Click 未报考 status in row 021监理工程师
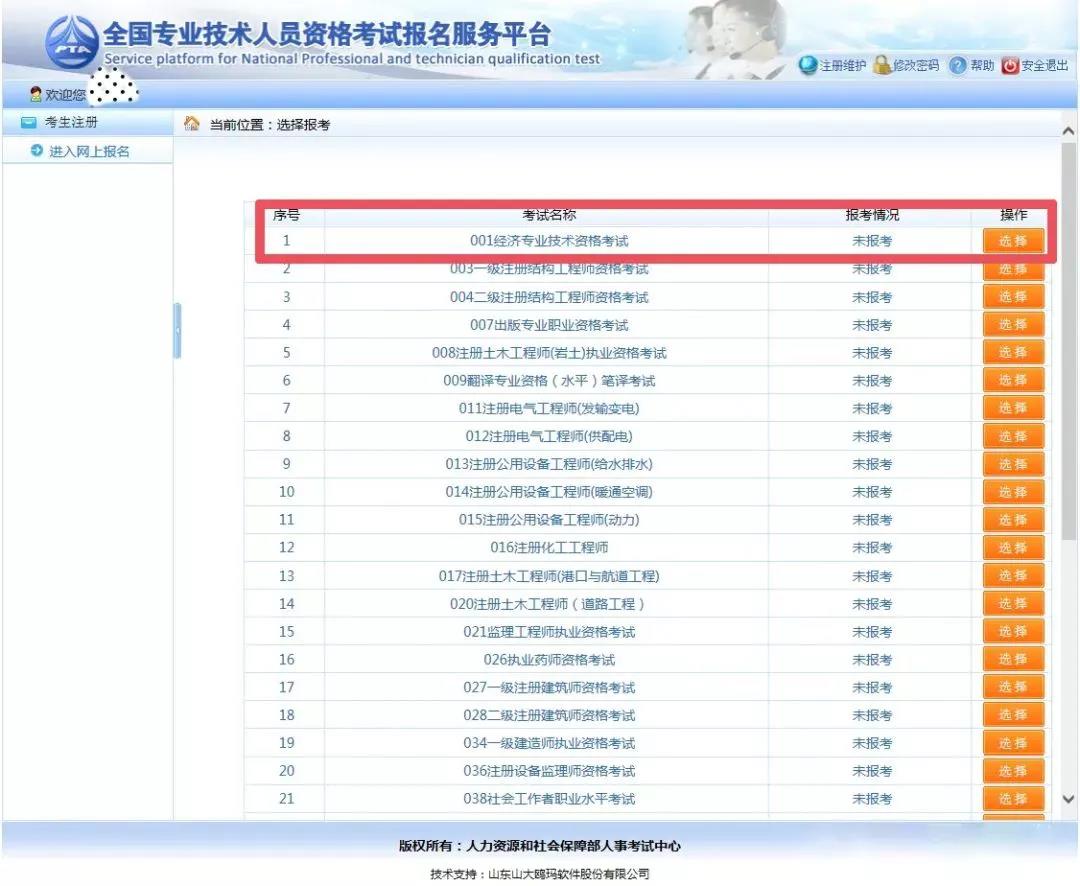The width and height of the screenshot is (1080, 886). [872, 632]
